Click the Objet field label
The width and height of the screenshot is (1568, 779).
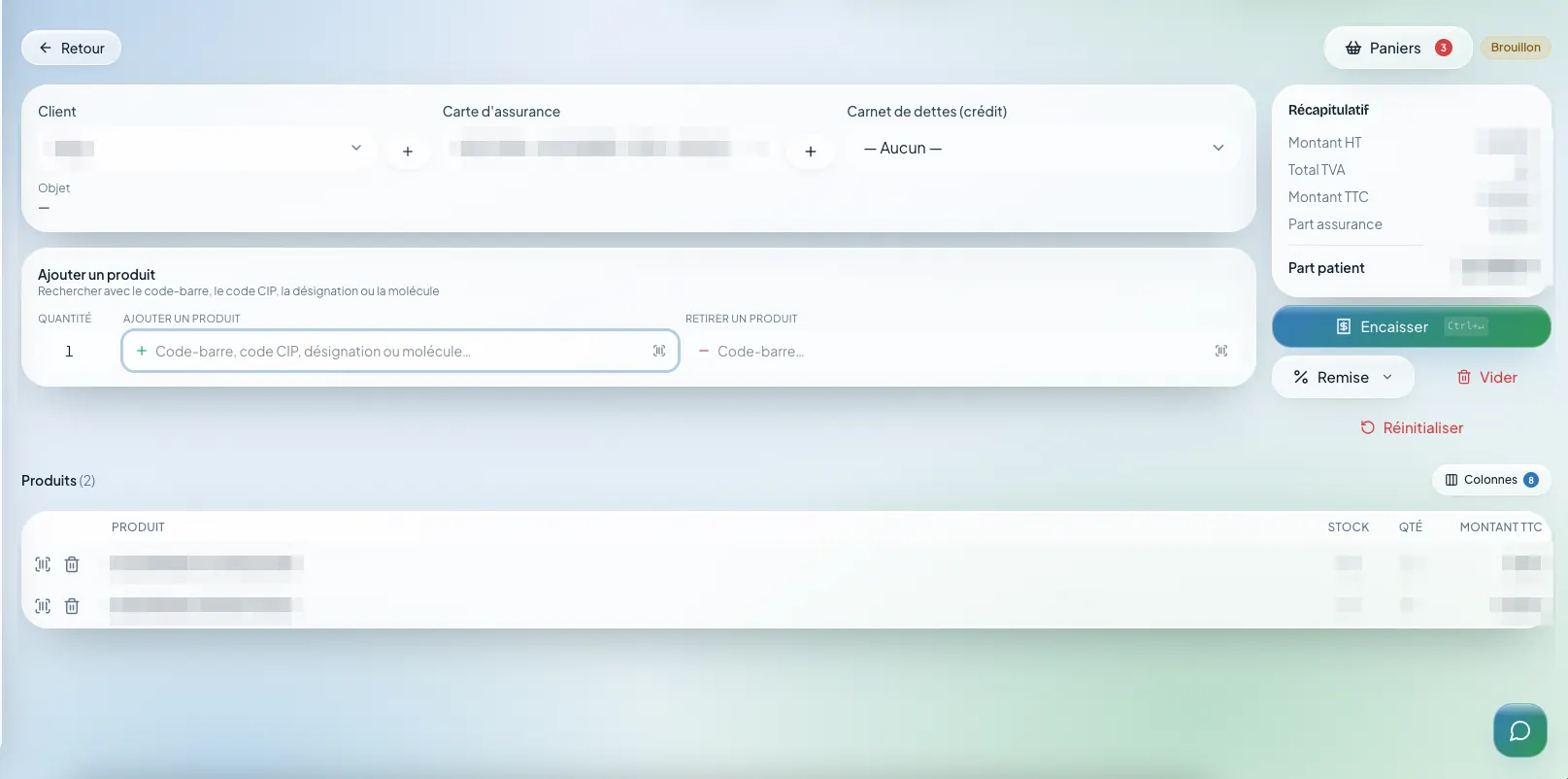[53, 188]
